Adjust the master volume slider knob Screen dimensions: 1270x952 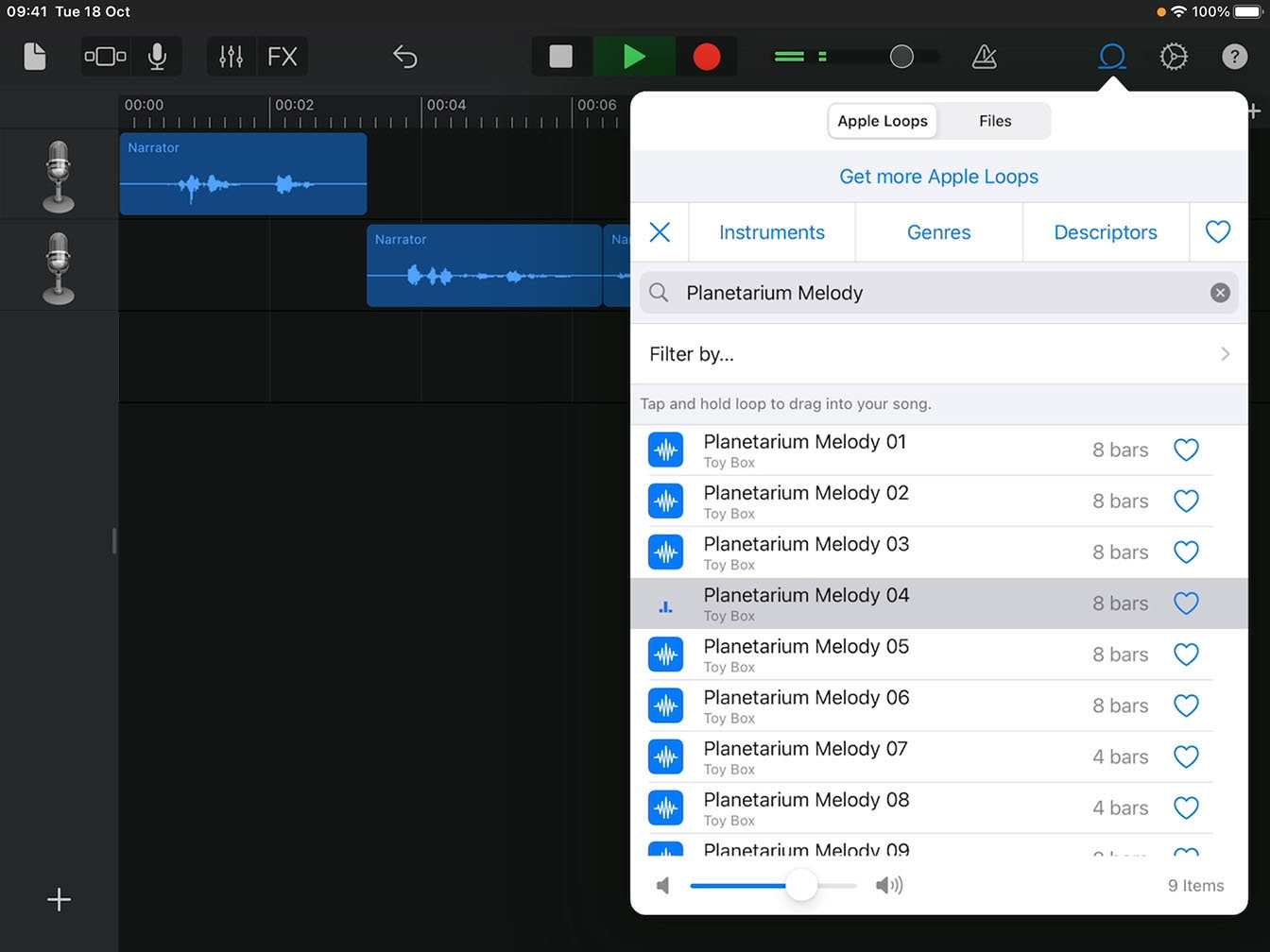pos(901,57)
